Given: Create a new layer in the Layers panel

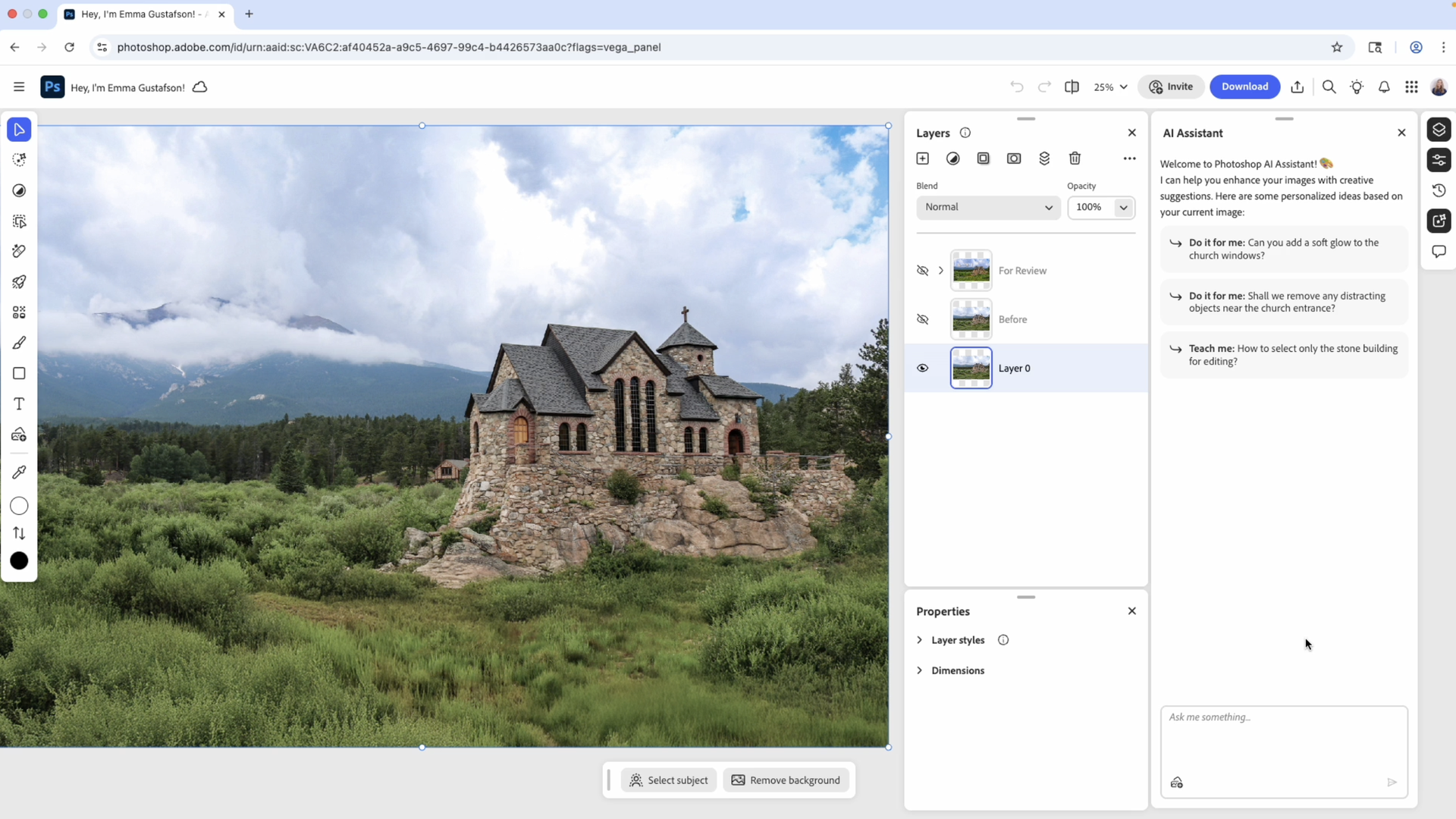Looking at the screenshot, I should click(922, 158).
